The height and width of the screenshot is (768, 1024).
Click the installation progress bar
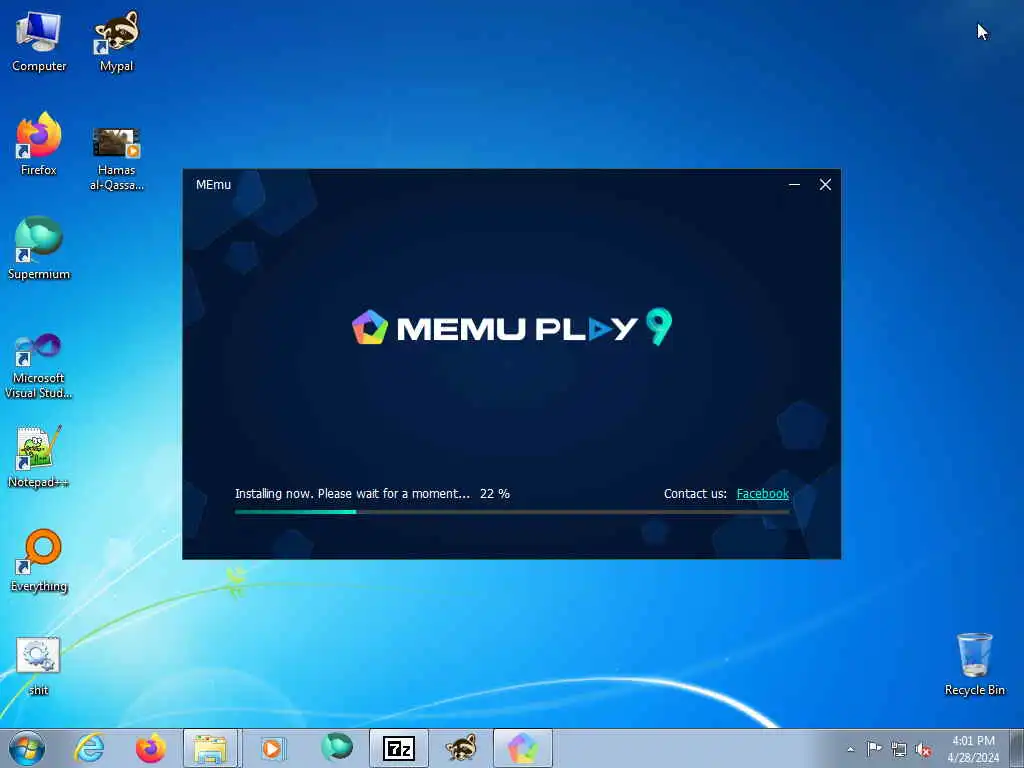(511, 512)
